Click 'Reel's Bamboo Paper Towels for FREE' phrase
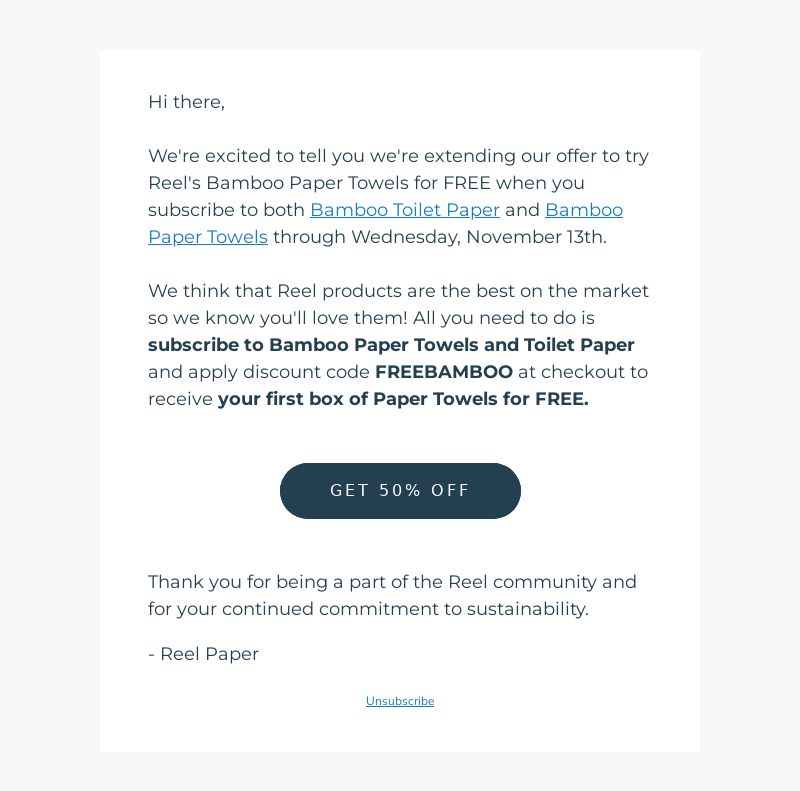The image size is (800, 791). [x=319, y=183]
